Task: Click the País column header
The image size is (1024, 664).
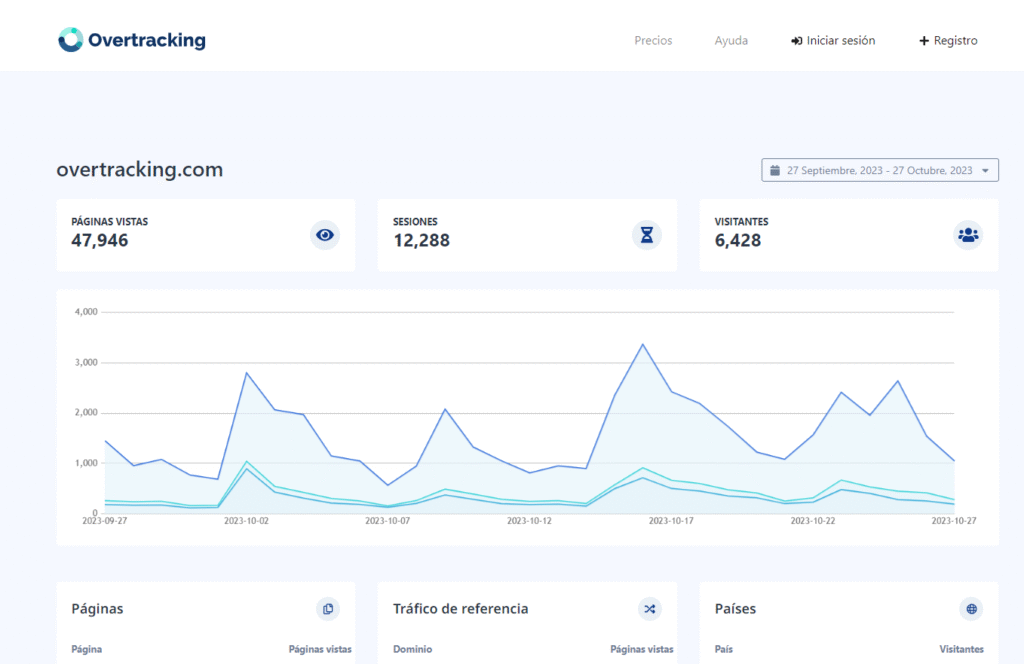Action: 724,649
